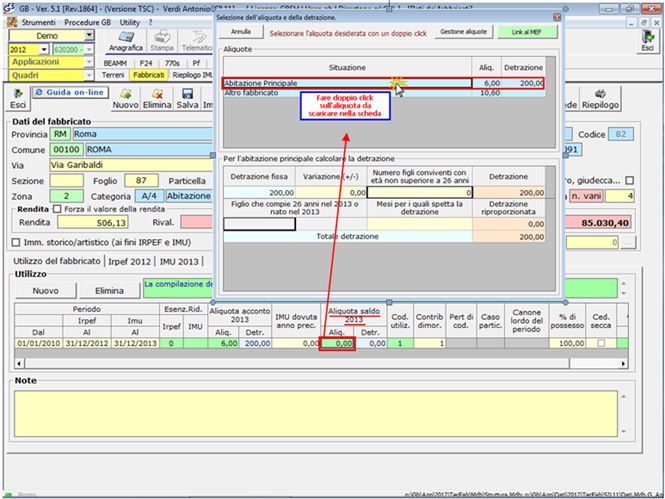
Task: Switch to the 770s tab
Action: 172,63
